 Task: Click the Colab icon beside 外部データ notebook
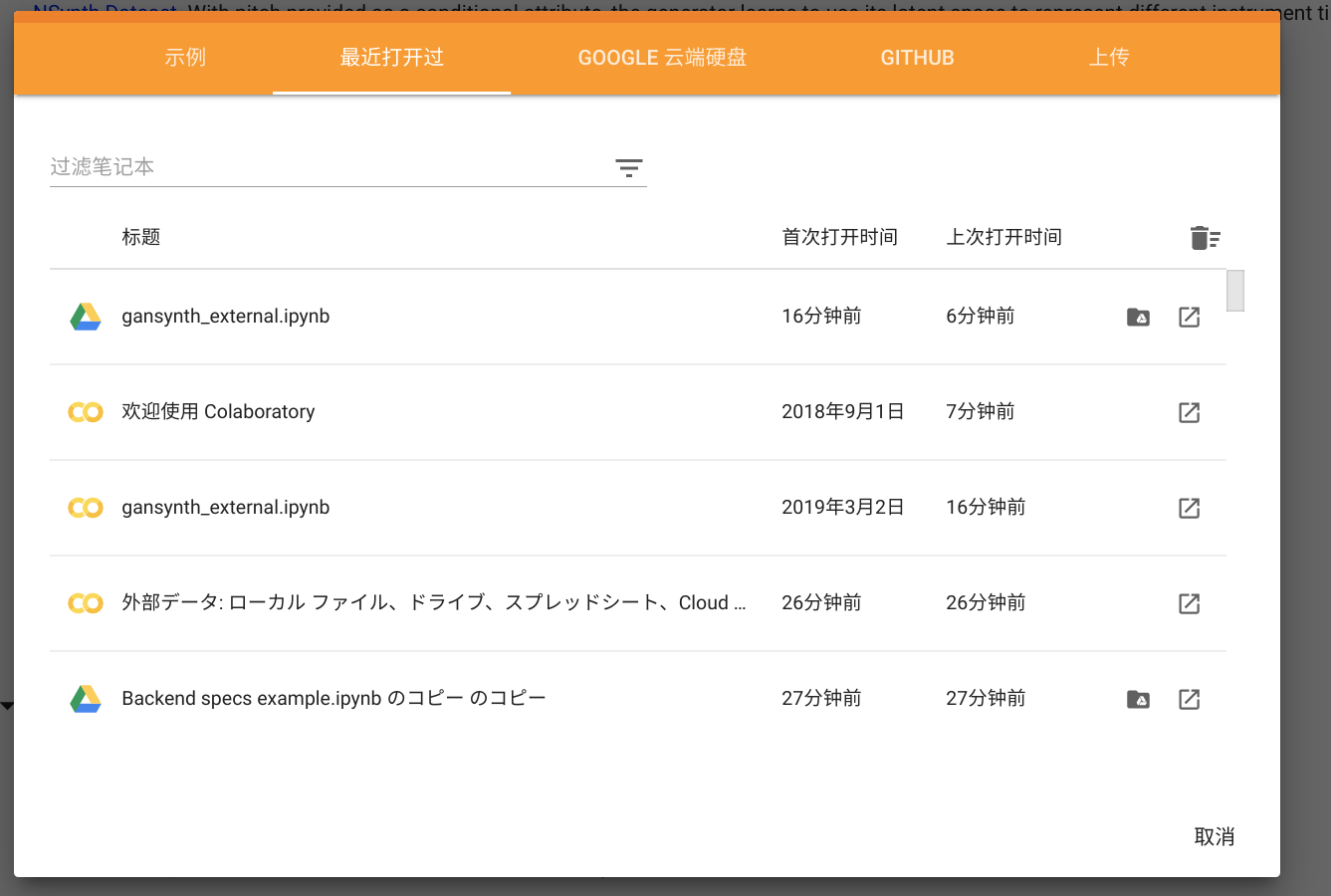pos(86,603)
